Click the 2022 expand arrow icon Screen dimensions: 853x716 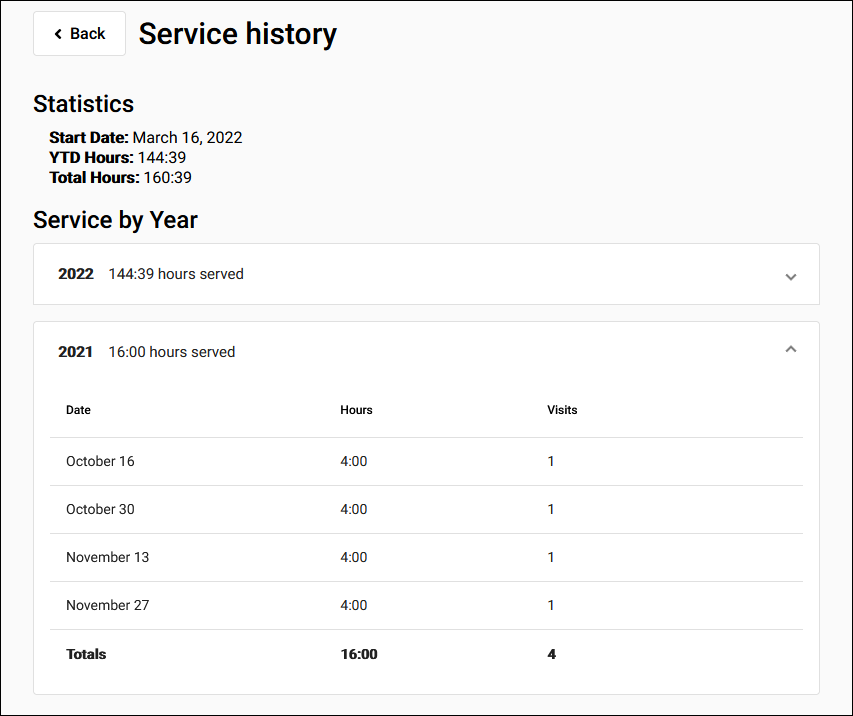pyautogui.click(x=791, y=276)
